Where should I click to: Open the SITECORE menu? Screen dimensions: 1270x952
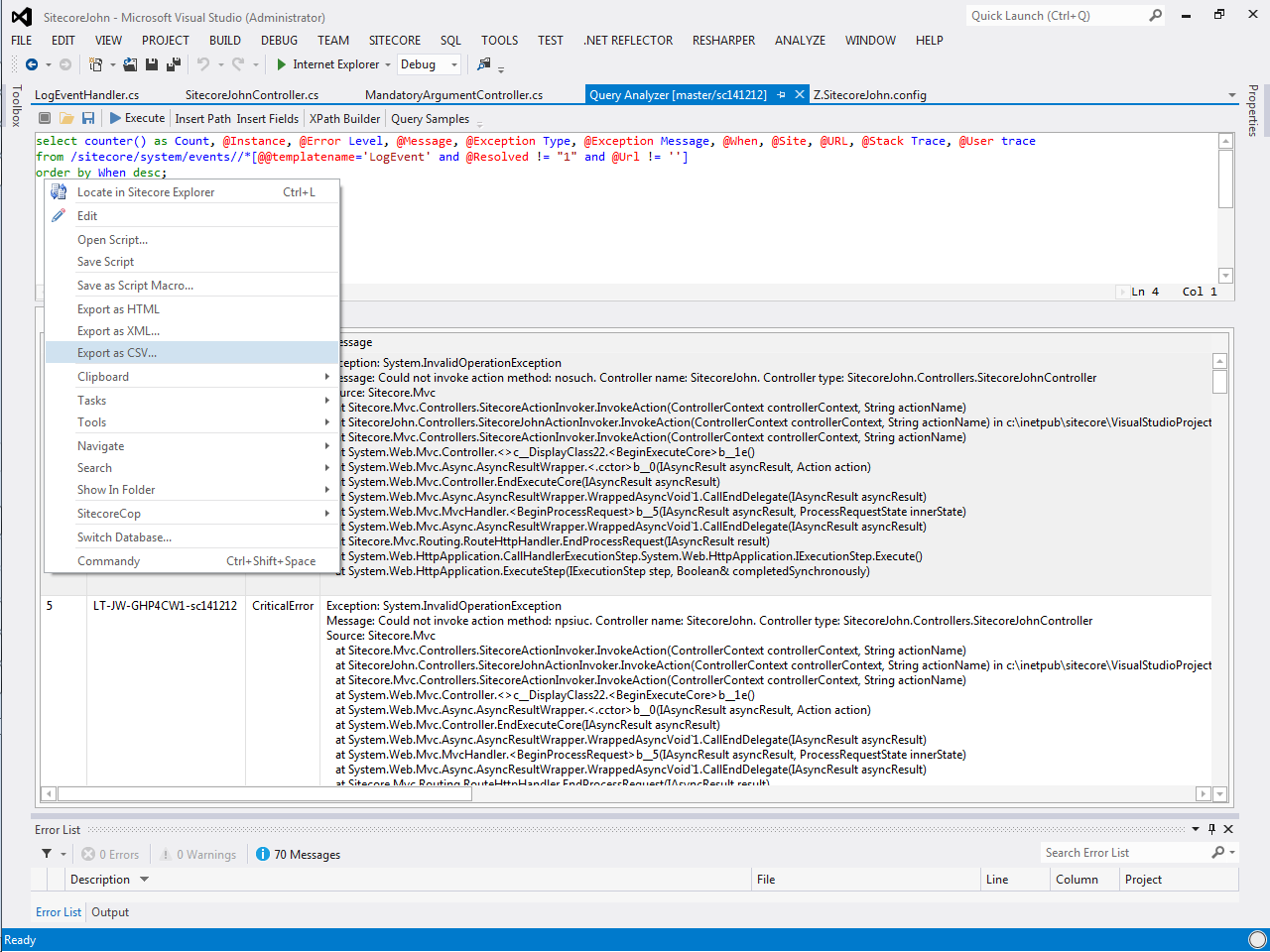point(394,40)
